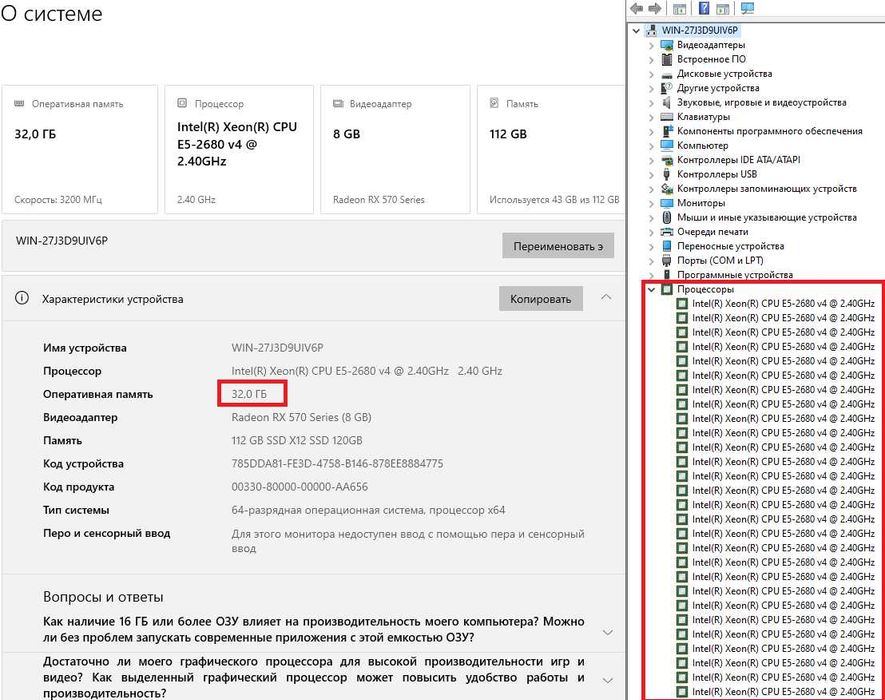Click the chip icon next to Процессоры
Screen dimensions: 885x700
(667, 290)
